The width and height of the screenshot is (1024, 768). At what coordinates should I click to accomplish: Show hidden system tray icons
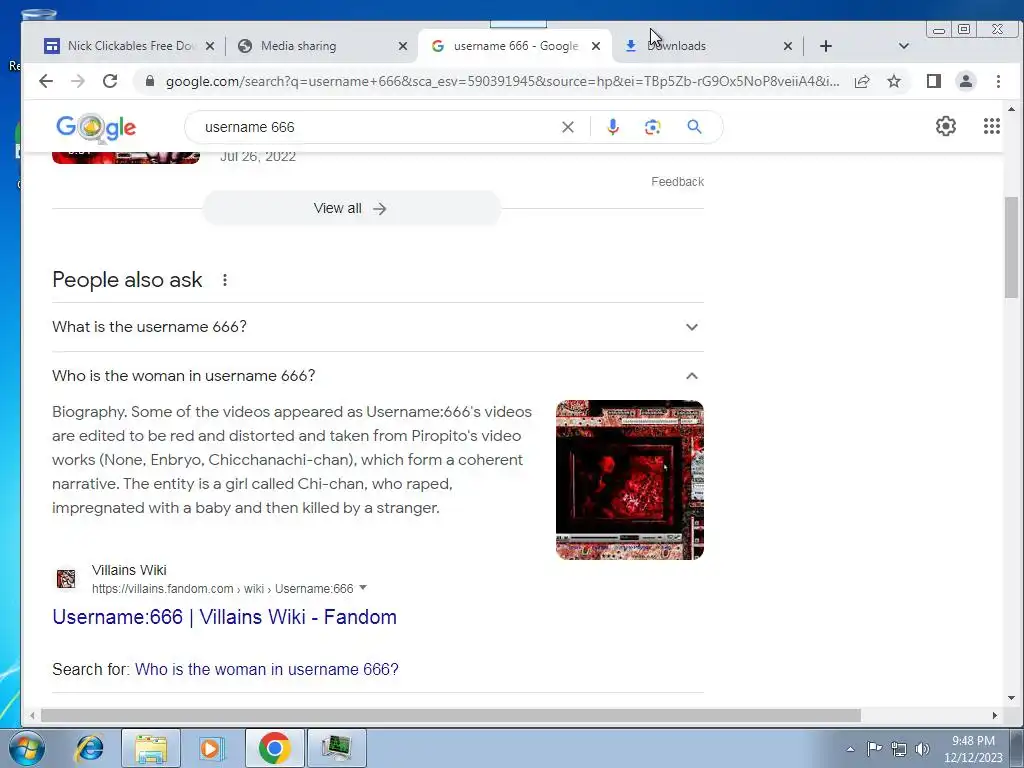click(x=850, y=749)
